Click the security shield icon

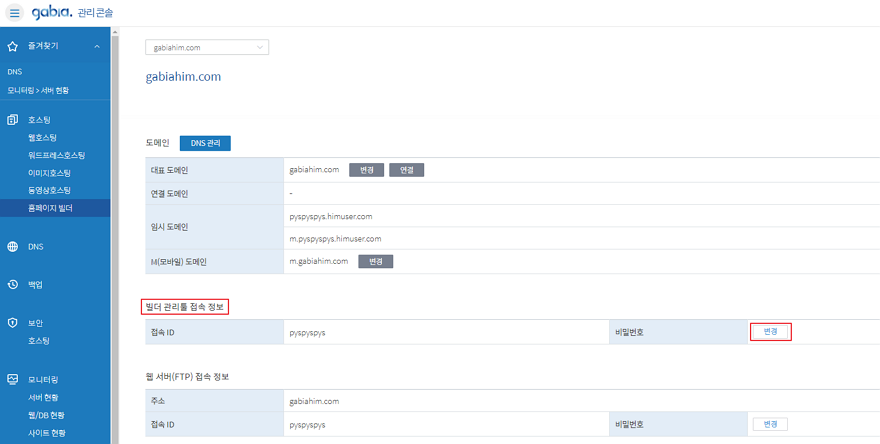(x=13, y=323)
